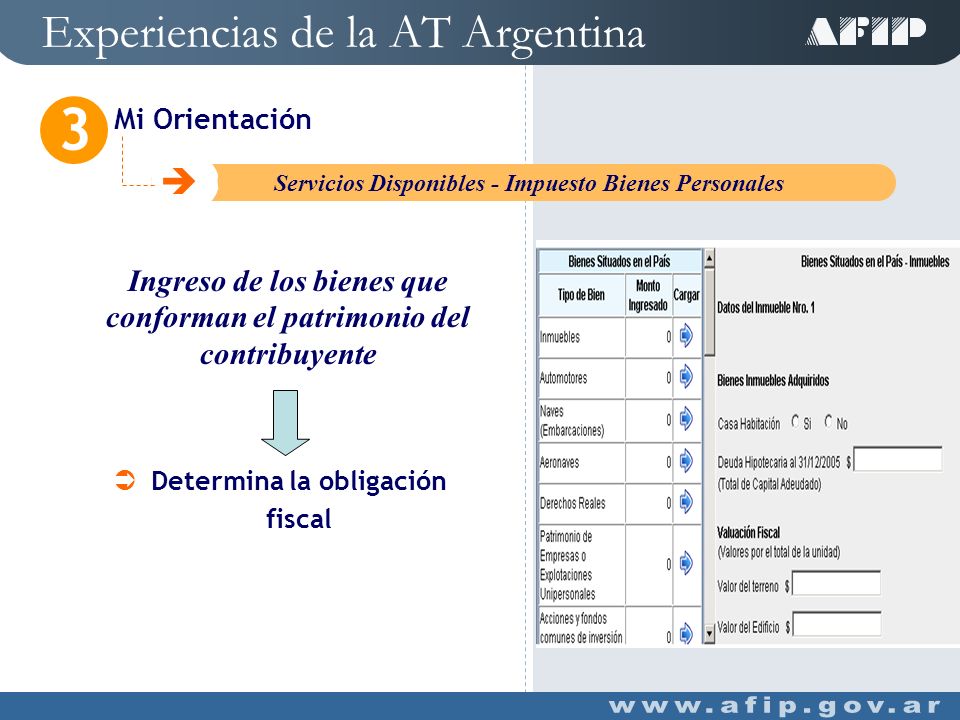Viewport: 960px width, 720px height.
Task: Click the 'Derechos Reales' row label
Action: point(572,503)
